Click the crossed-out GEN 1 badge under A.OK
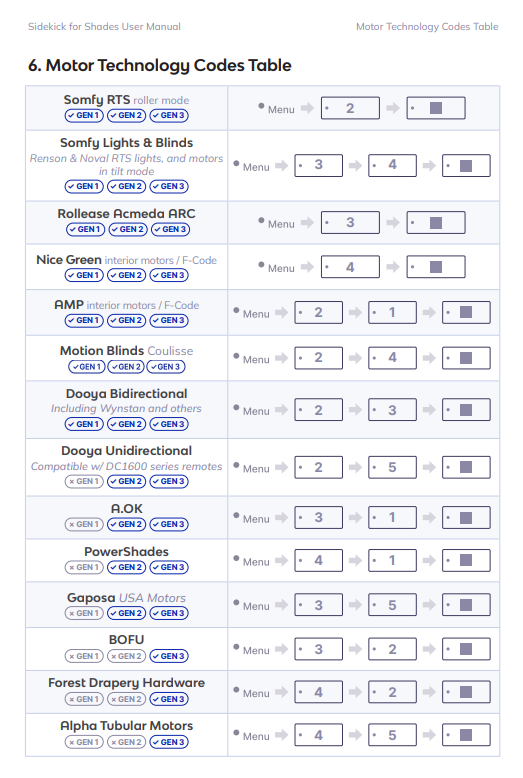523x778 pixels. pyautogui.click(x=84, y=524)
